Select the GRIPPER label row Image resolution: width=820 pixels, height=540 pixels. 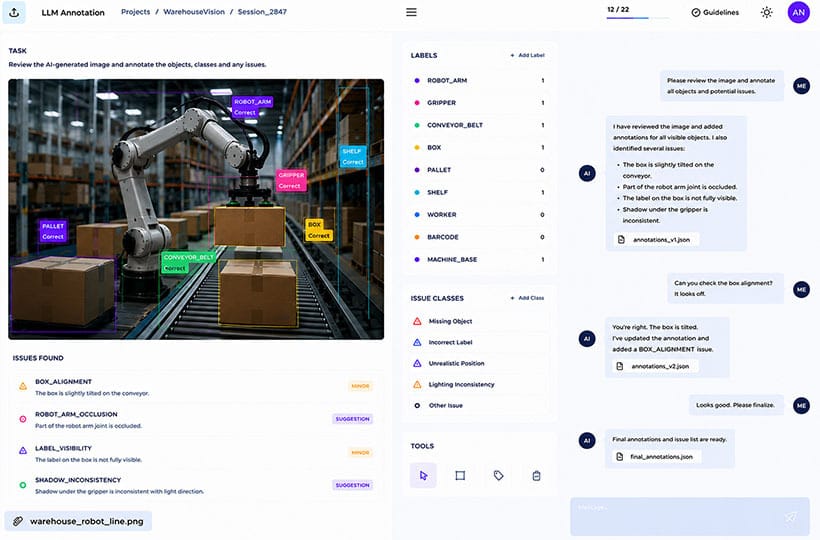pos(480,103)
